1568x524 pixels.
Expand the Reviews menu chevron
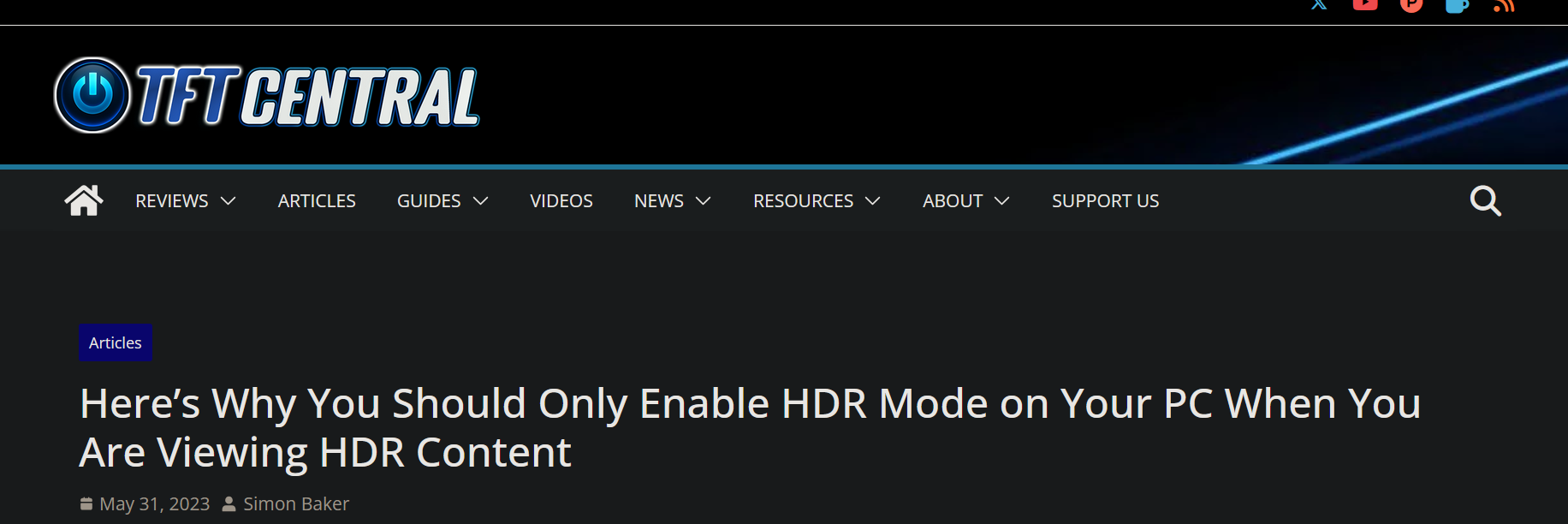click(x=228, y=200)
